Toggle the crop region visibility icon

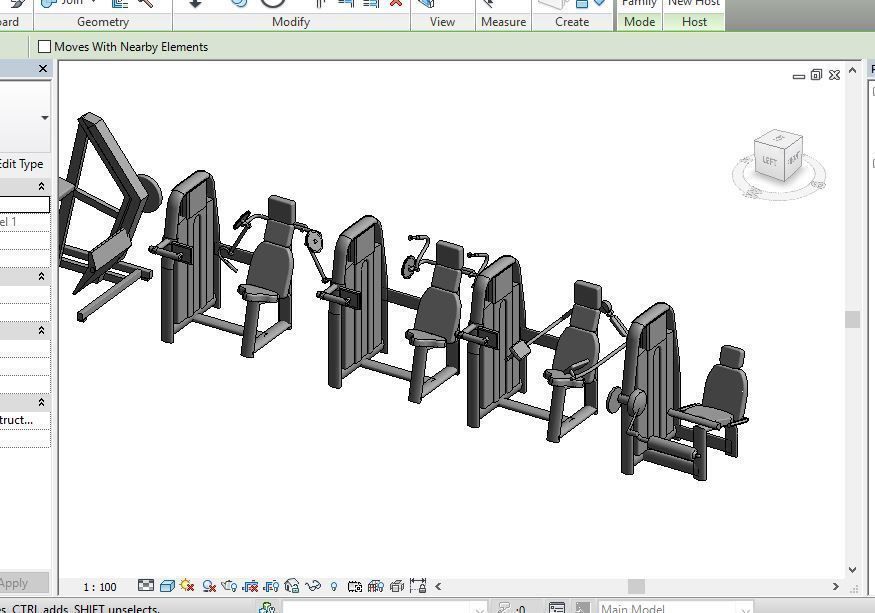click(272, 587)
